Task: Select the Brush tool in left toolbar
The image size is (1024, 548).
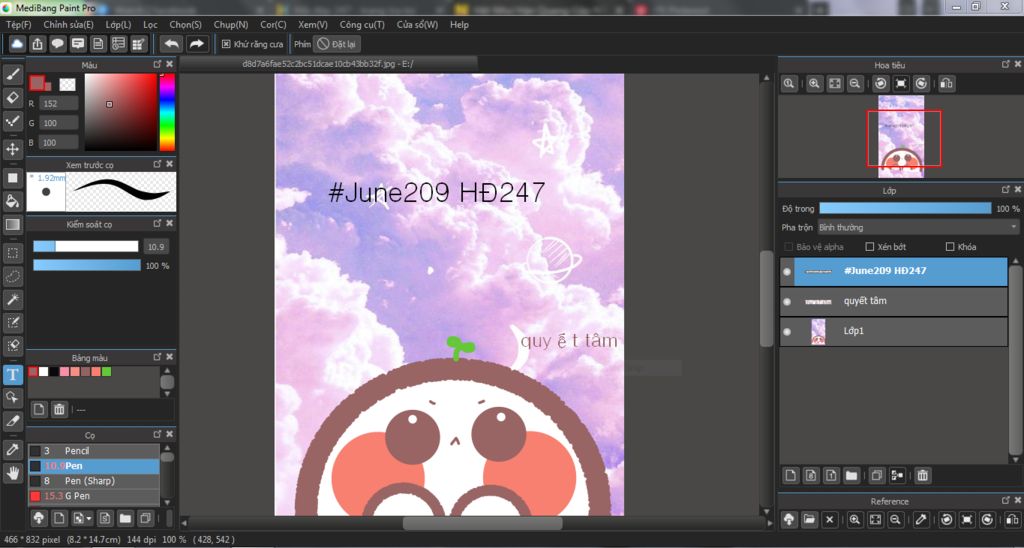Action: click(x=12, y=75)
